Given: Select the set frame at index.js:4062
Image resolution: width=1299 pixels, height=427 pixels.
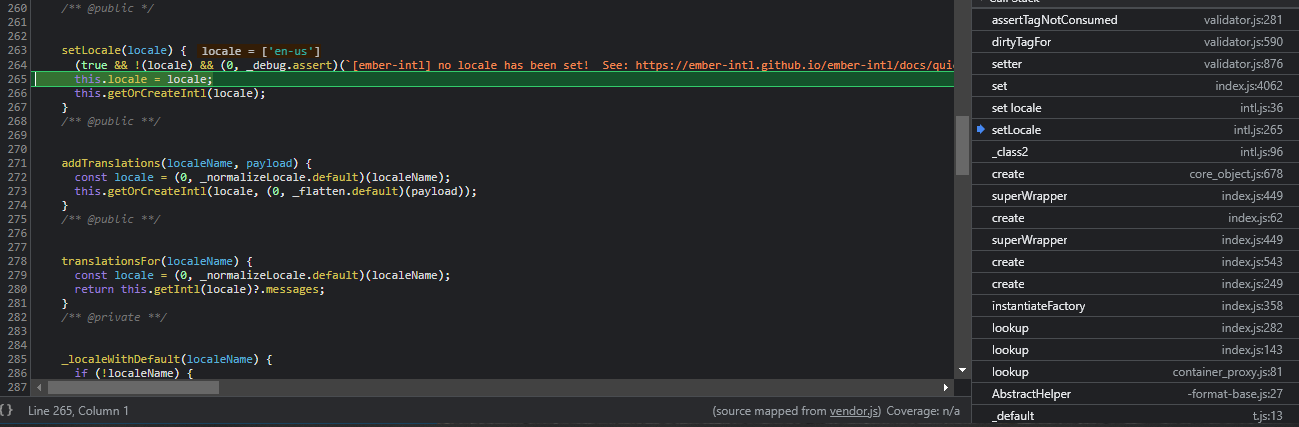Looking at the screenshot, I should [1134, 86].
